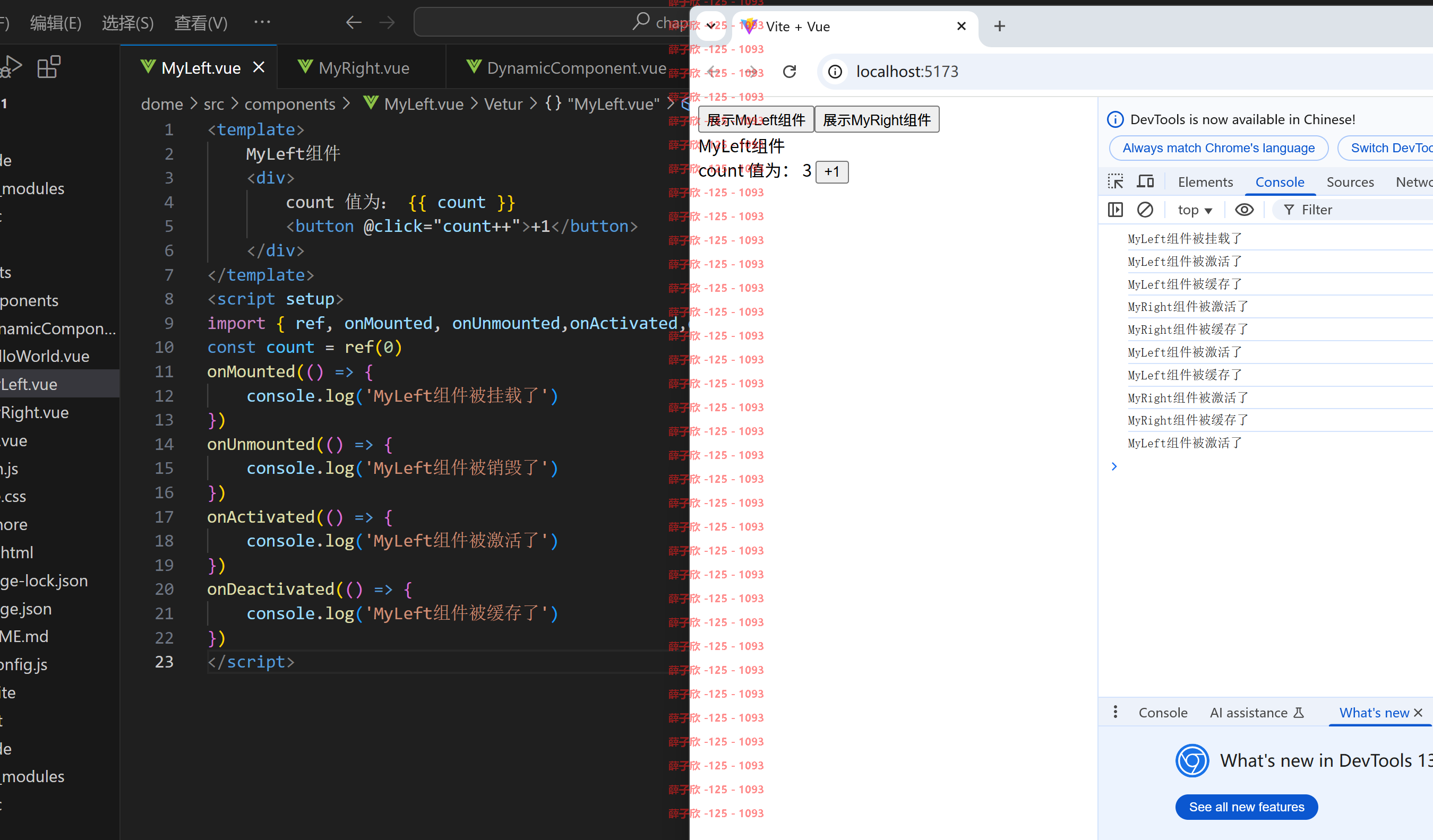Screen dimensions: 1433x840
Task: Click line number 14 in editor gutter
Action: tap(164, 444)
